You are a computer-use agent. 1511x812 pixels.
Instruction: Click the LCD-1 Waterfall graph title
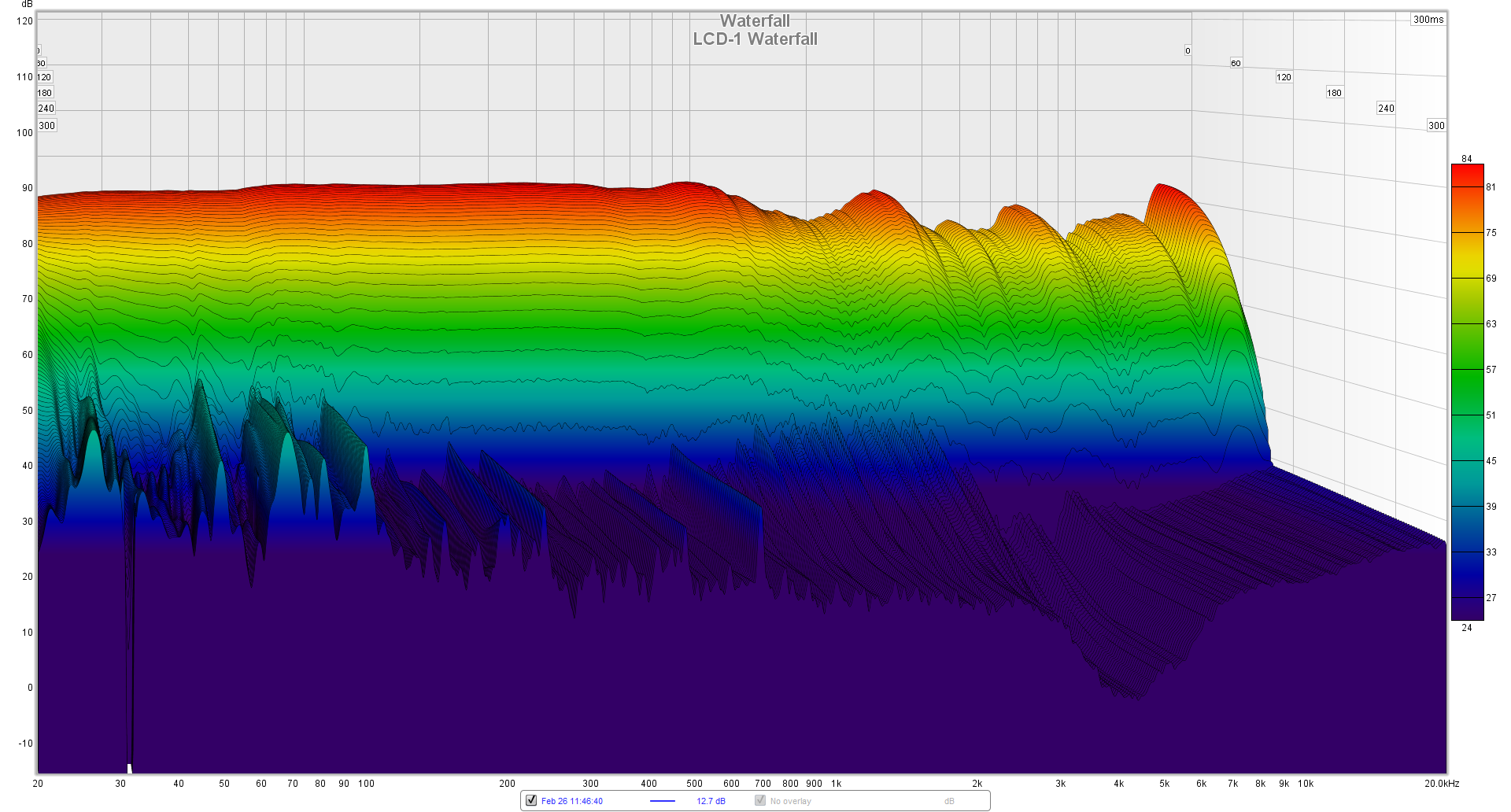755,39
